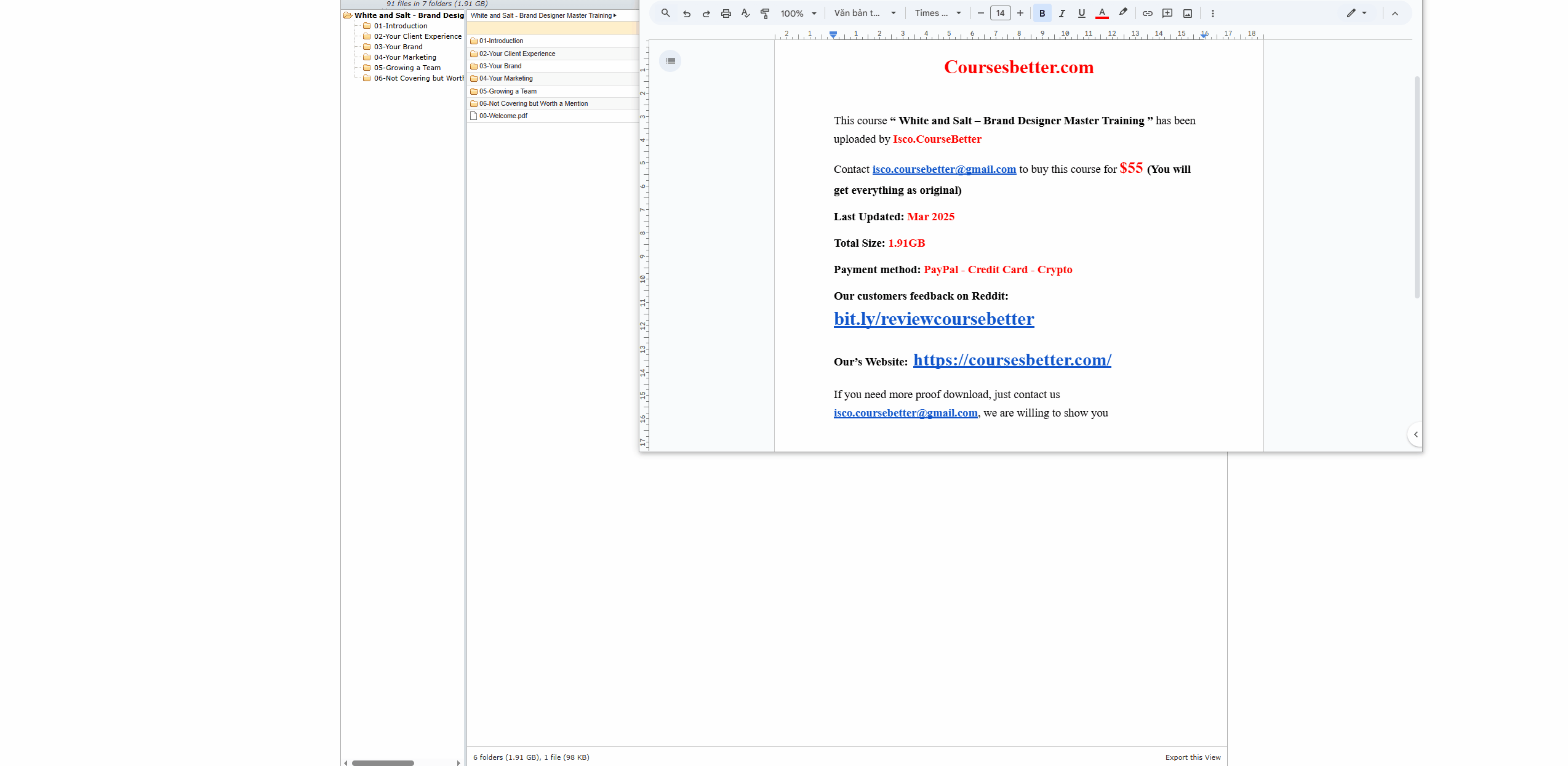Open the paragraph style dropdown

point(865,13)
